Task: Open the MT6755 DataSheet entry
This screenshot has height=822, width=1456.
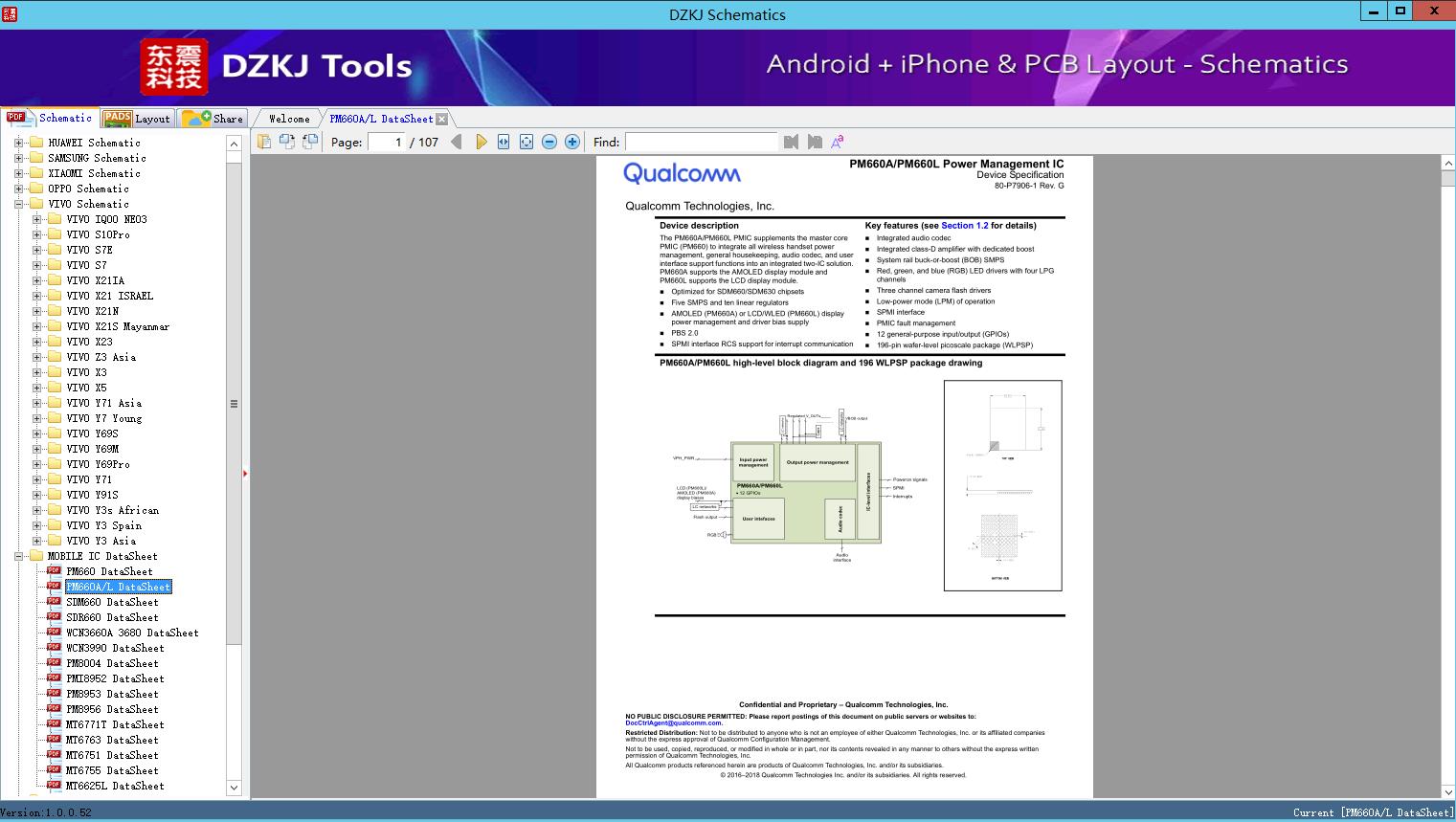Action: [112, 770]
